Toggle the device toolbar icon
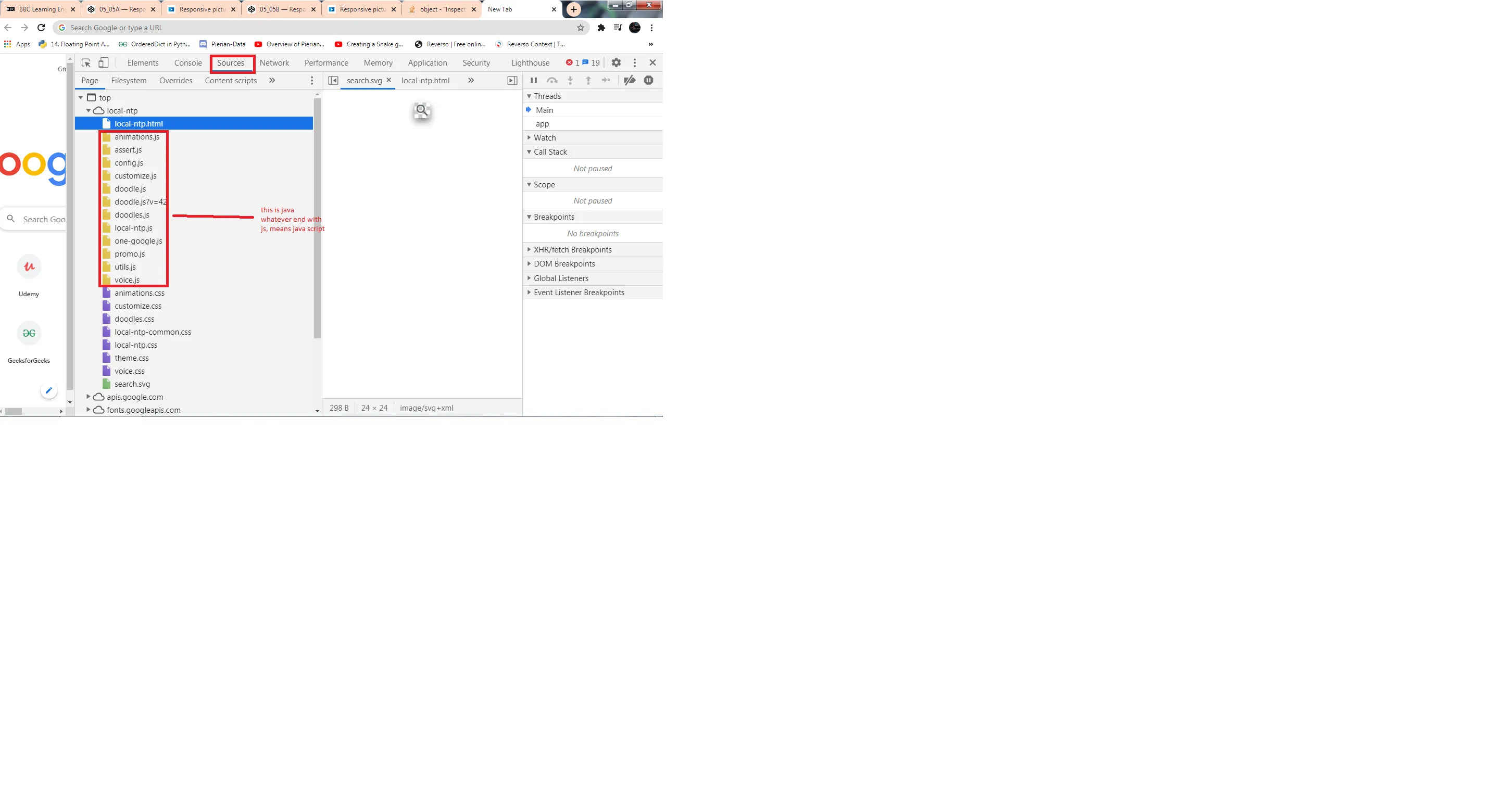Image resolution: width=1508 pixels, height=812 pixels. click(x=104, y=62)
